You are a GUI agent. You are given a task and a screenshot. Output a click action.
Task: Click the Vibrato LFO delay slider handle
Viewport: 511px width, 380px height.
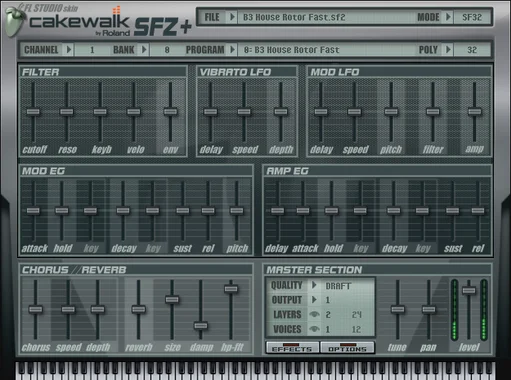(210, 112)
